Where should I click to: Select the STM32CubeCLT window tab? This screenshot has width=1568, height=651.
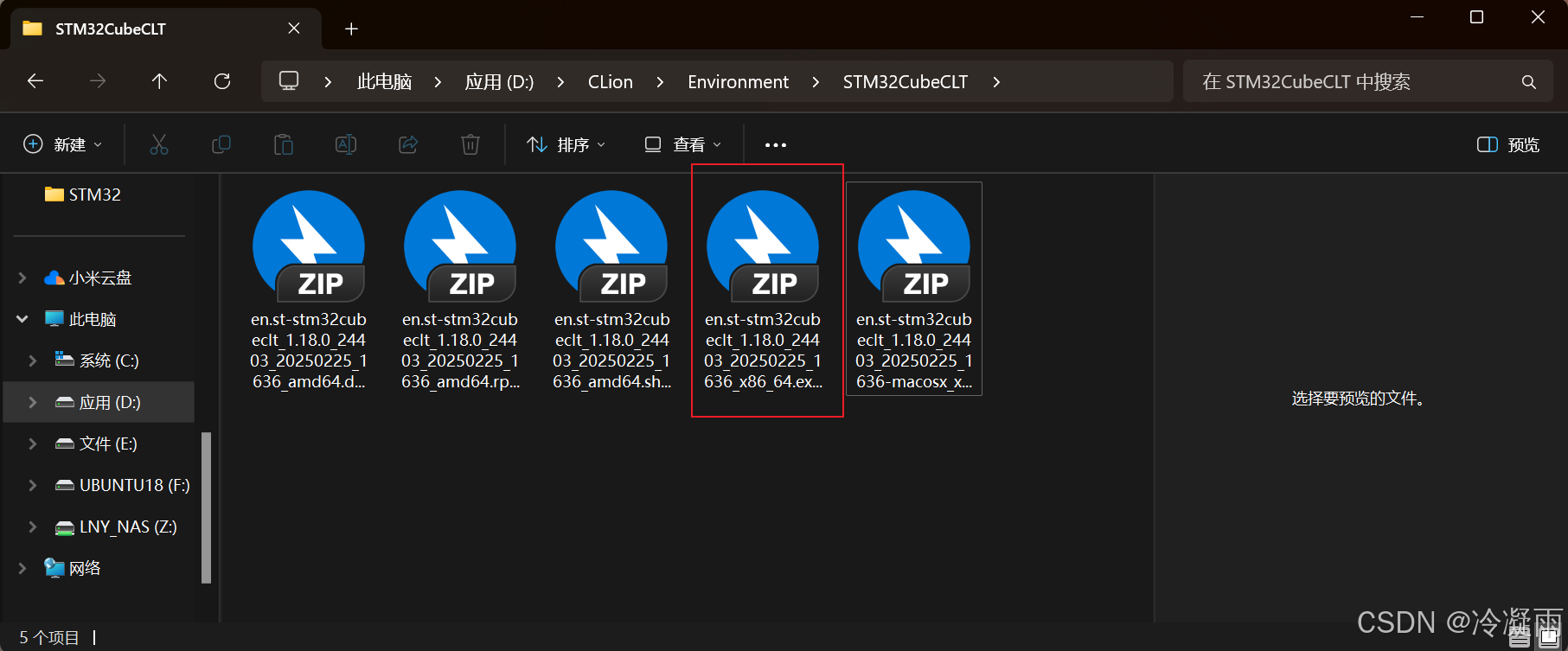tap(166, 29)
